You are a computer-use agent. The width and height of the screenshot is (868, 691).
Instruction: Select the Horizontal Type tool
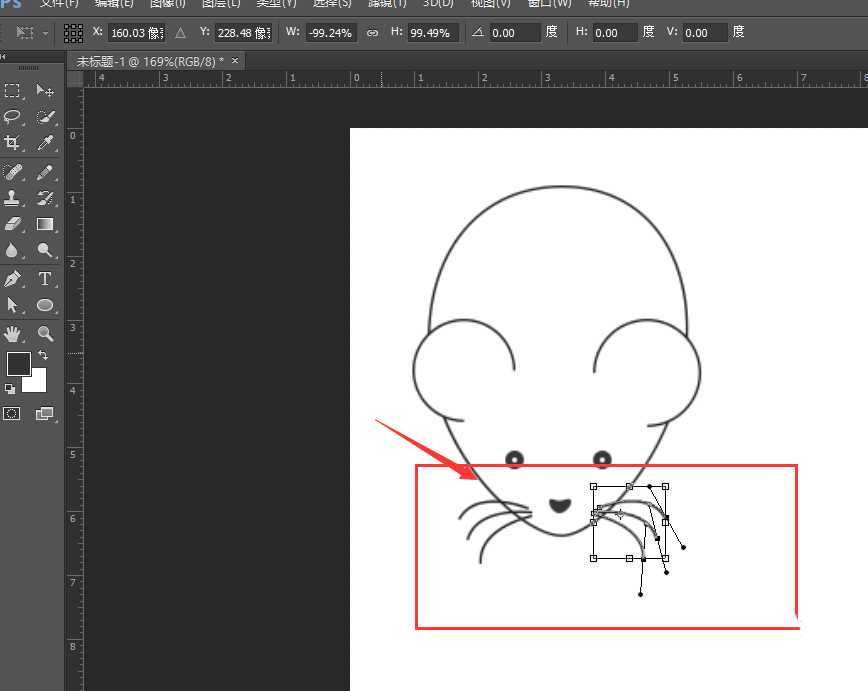[46, 278]
